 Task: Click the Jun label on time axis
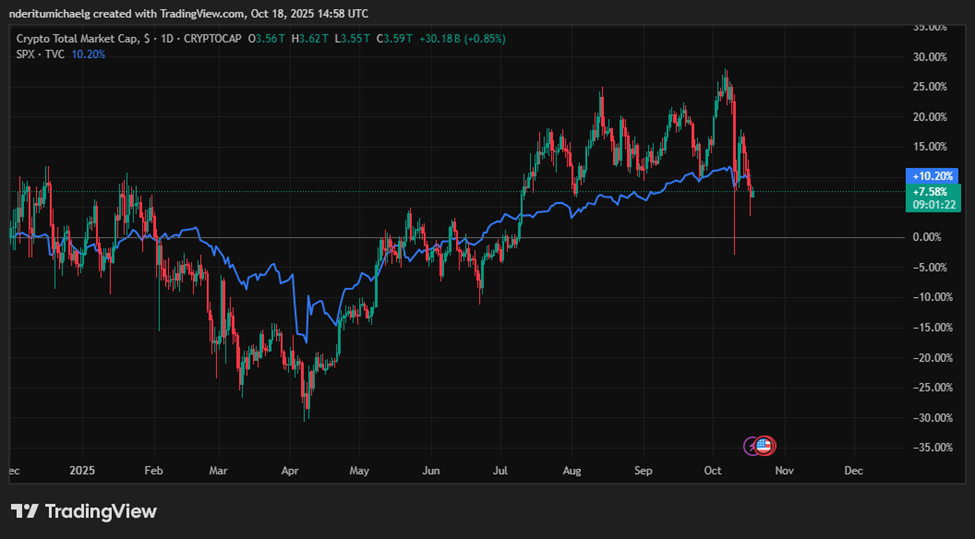431,471
